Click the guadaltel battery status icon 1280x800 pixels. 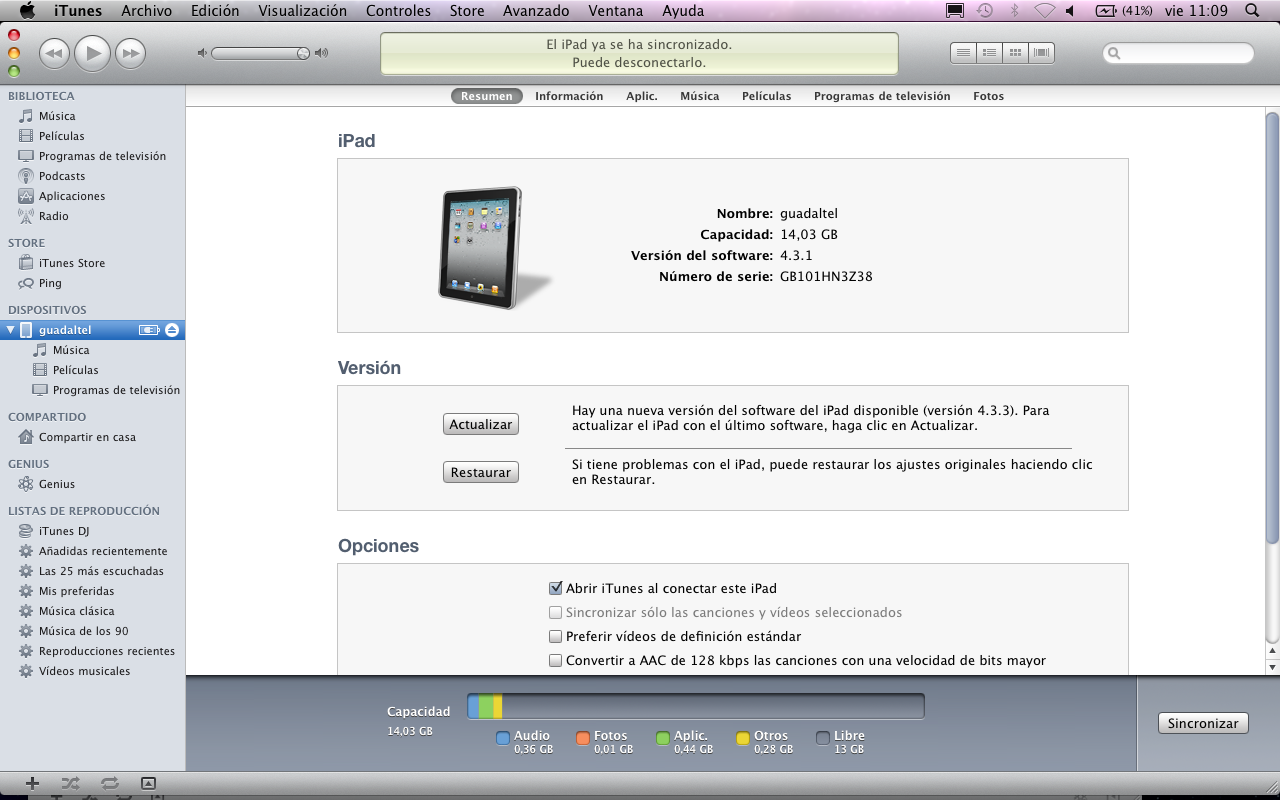point(149,330)
